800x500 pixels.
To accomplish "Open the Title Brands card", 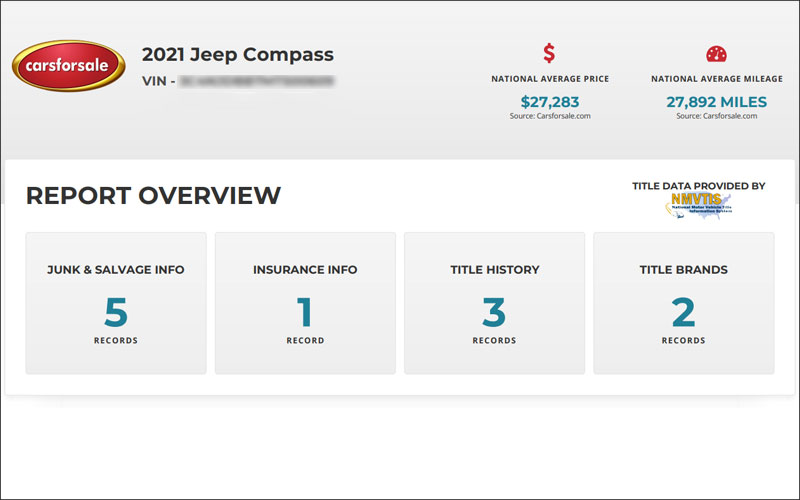I will coord(684,303).
